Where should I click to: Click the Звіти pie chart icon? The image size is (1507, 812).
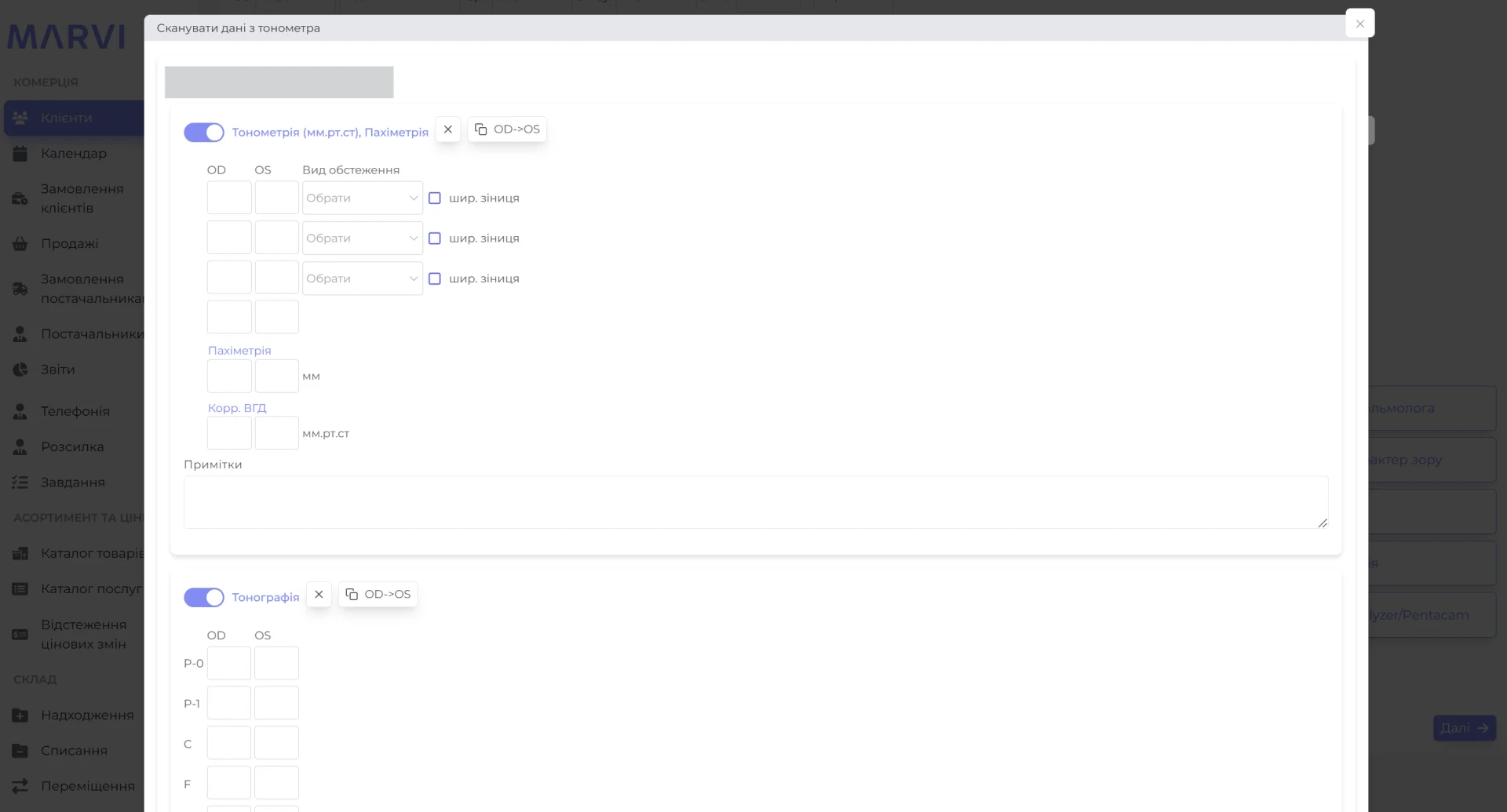click(x=20, y=370)
